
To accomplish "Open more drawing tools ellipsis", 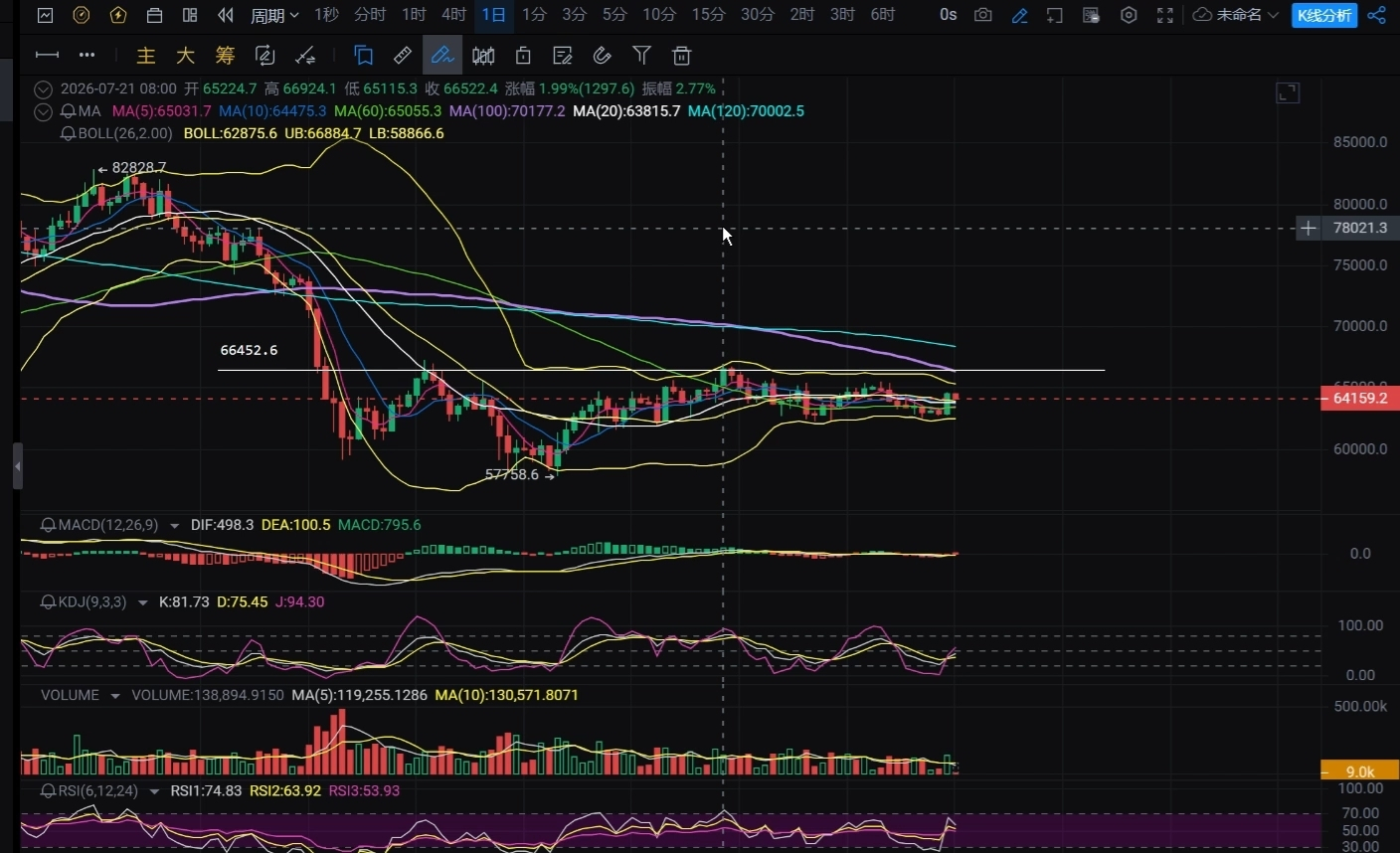I will 87,55.
